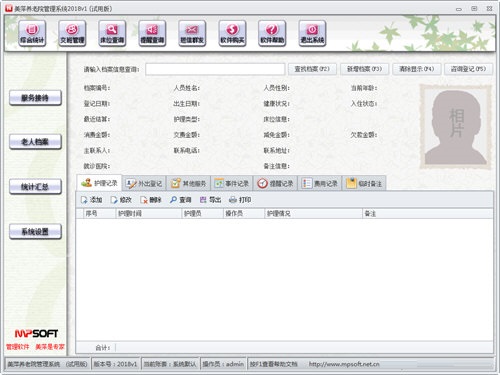The image size is (500, 375).
Task: Click the 新增档案 (F3) button
Action: tap(364, 69)
